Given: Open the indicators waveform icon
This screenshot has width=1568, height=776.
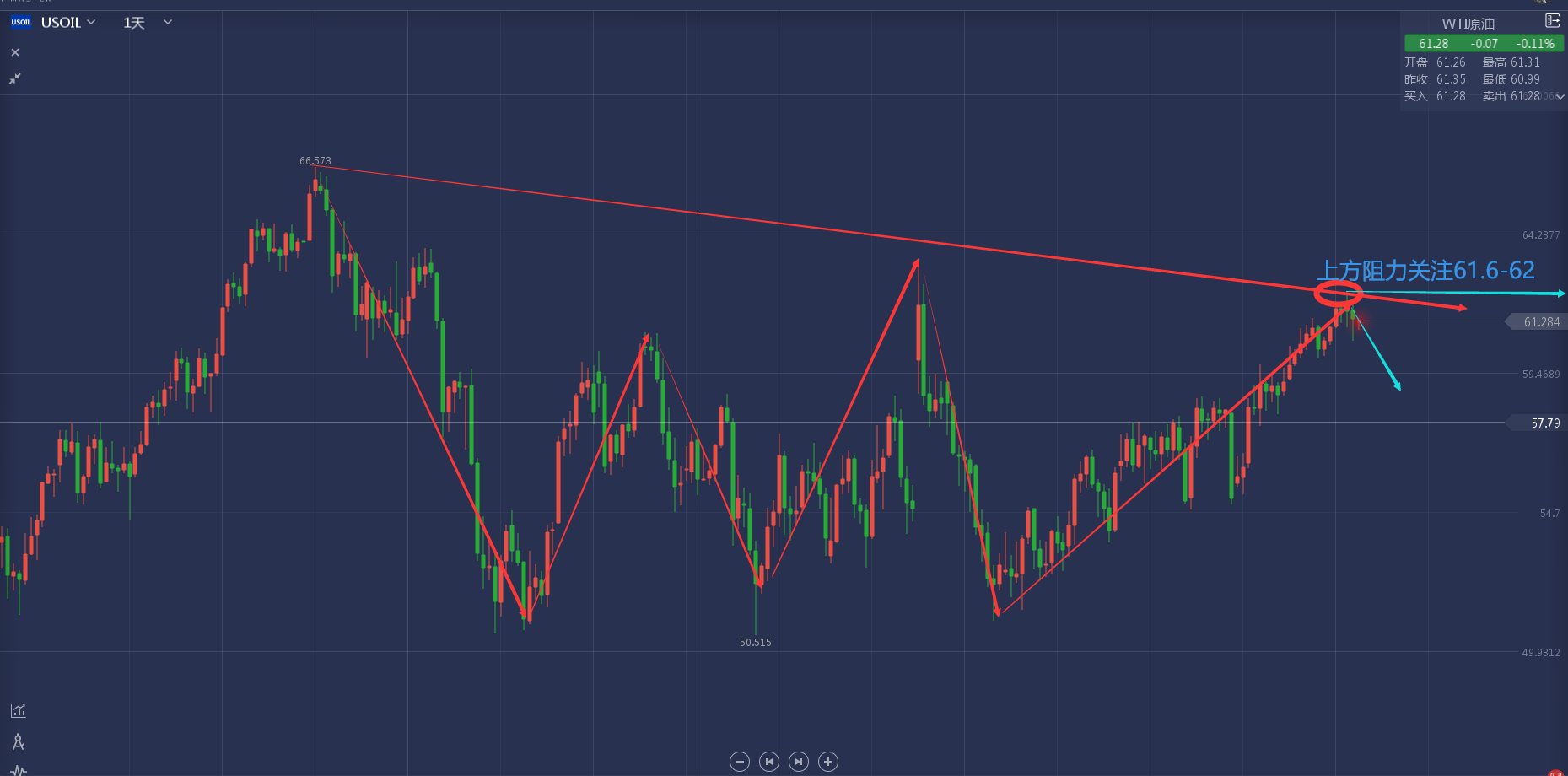Looking at the screenshot, I should 19,769.
